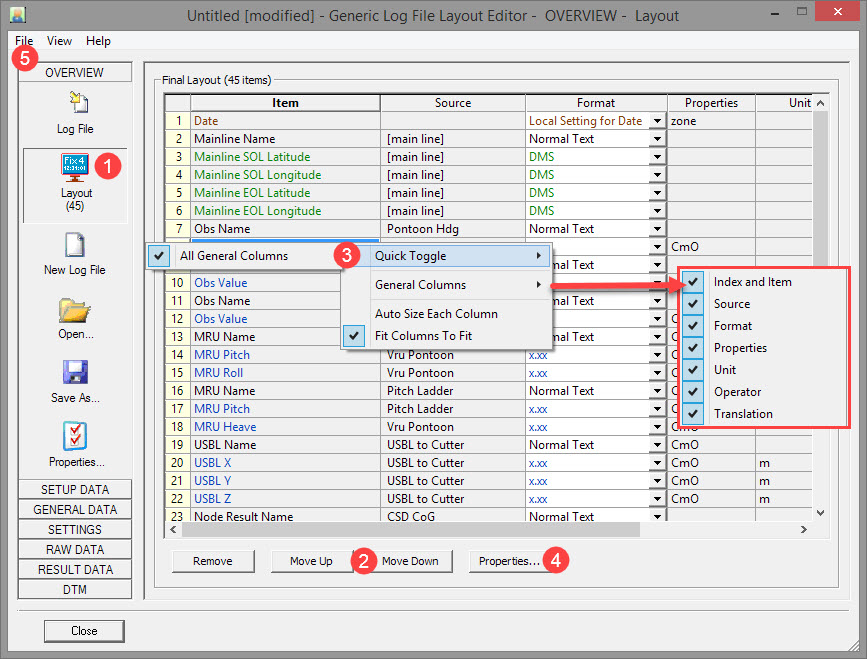Click the New Log File icon
Image resolution: width=867 pixels, height=659 pixels.
[75, 245]
